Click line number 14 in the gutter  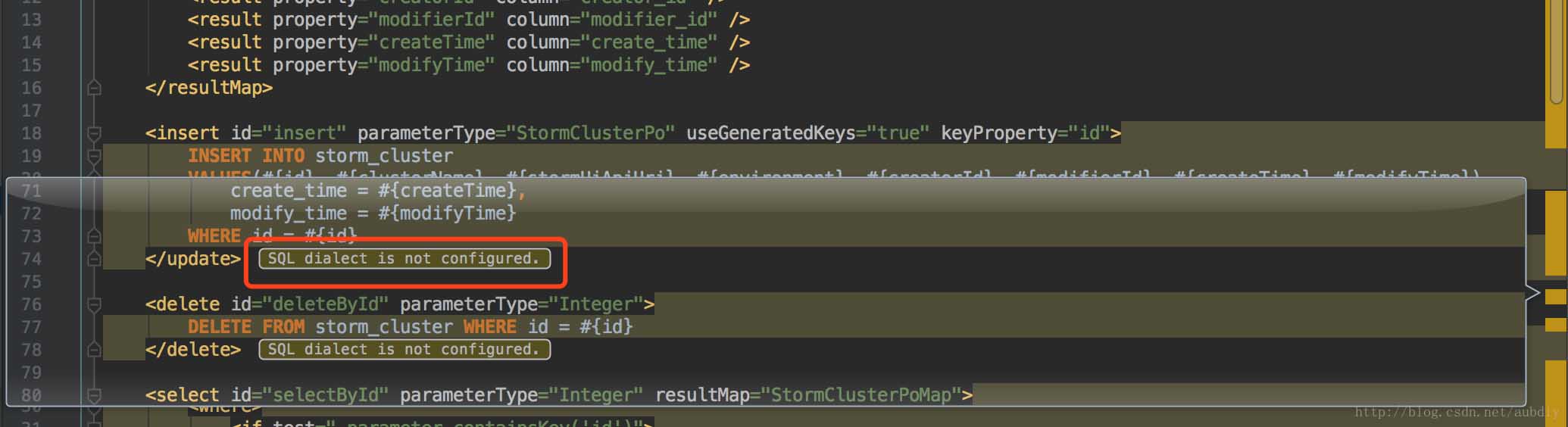point(31,42)
